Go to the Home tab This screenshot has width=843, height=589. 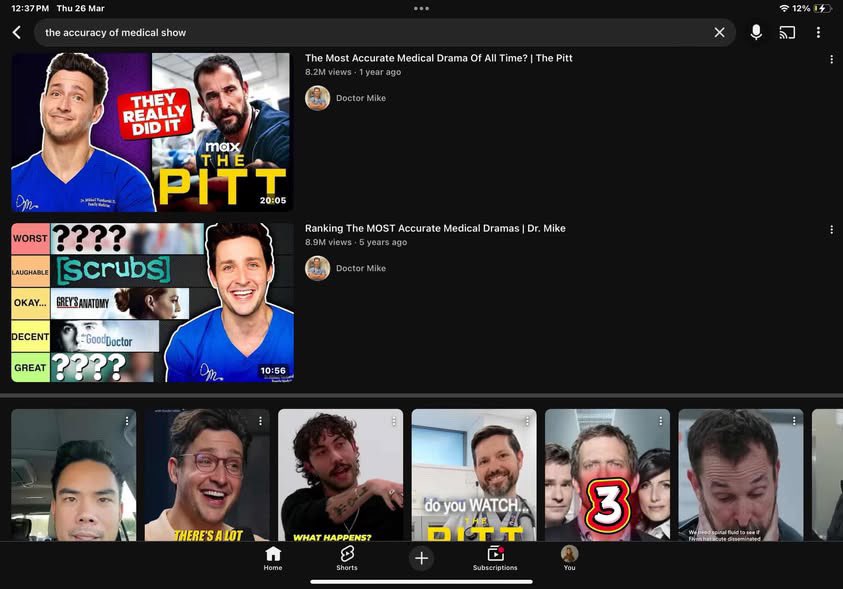pos(273,558)
